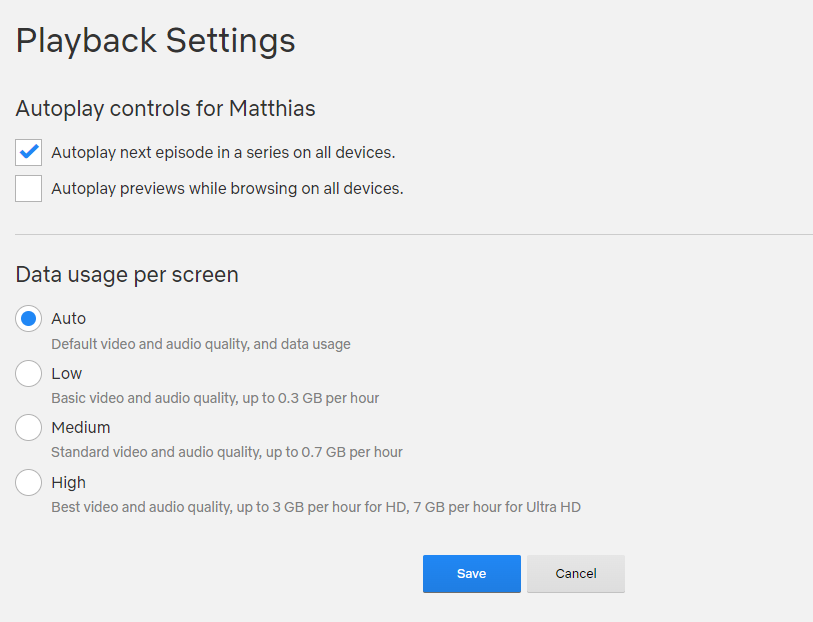The height and width of the screenshot is (622, 813).
Task: Click the "Medium" option label text
Action: pos(81,428)
